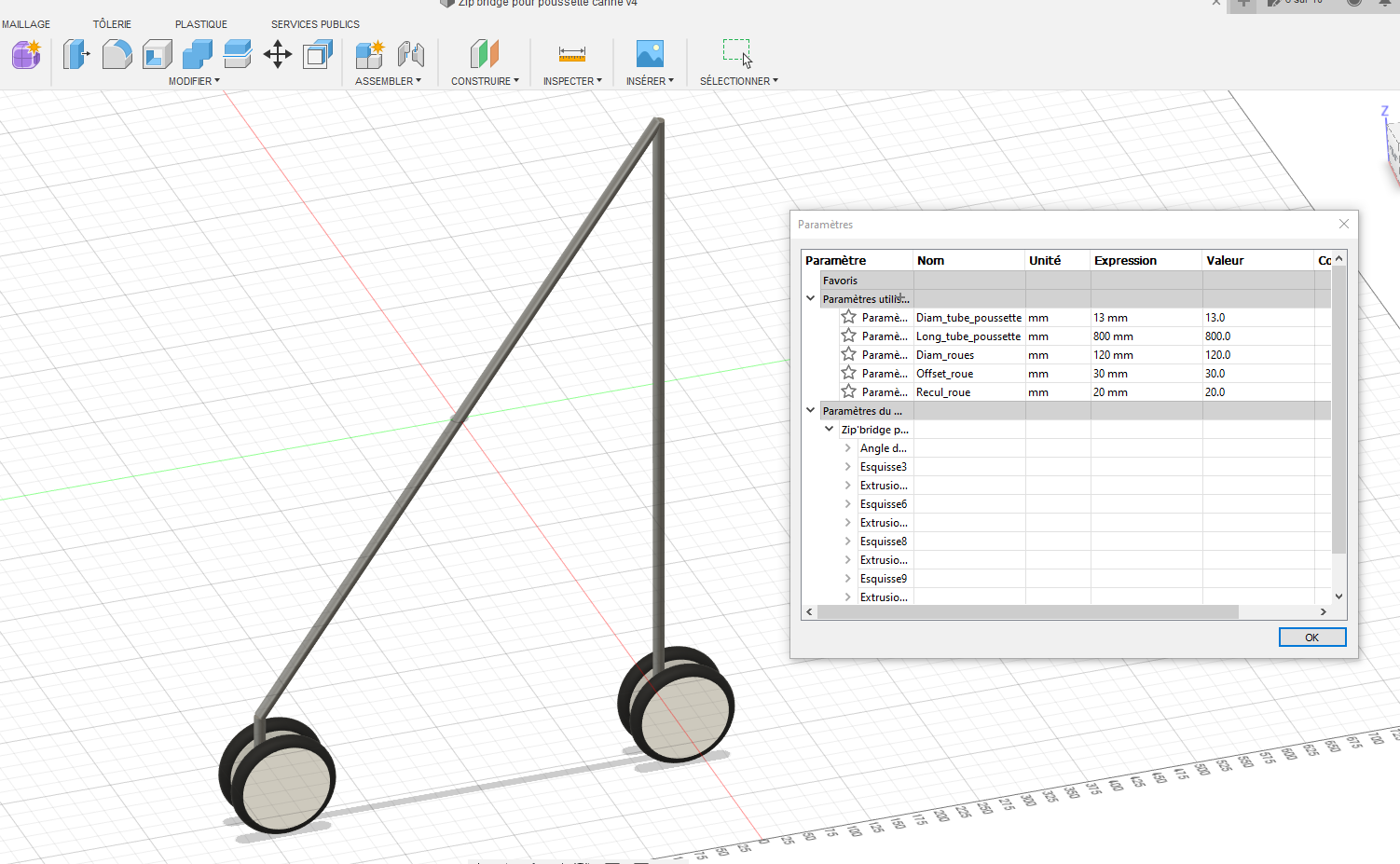The width and height of the screenshot is (1400, 864).
Task: Expand the Esquisse8 row
Action: click(847, 542)
